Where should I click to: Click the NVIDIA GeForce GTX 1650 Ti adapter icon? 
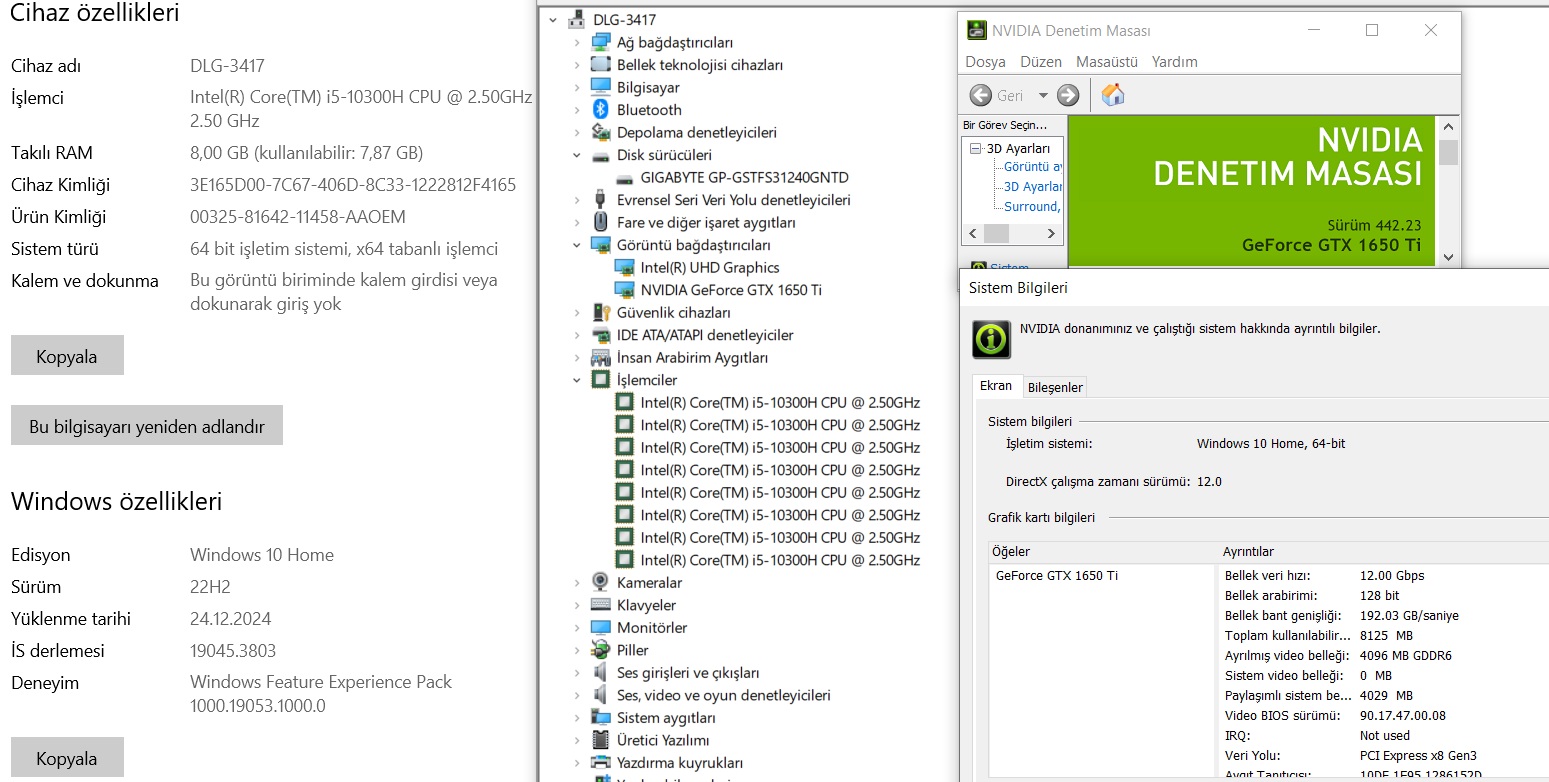pos(624,290)
